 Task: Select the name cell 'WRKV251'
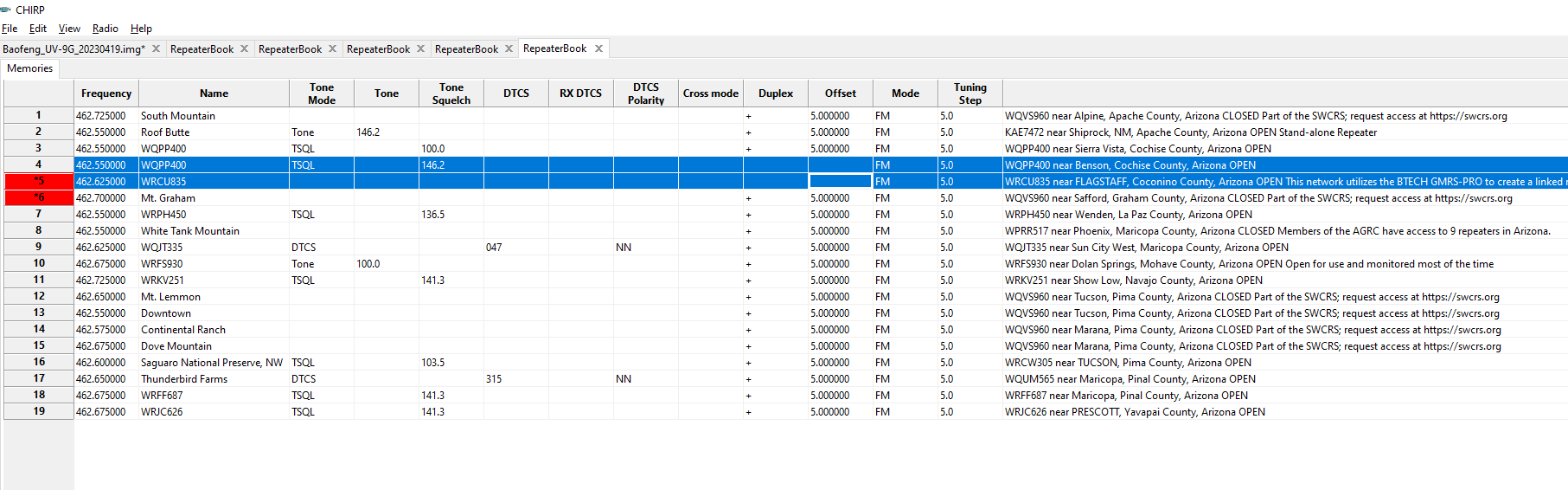pos(214,280)
